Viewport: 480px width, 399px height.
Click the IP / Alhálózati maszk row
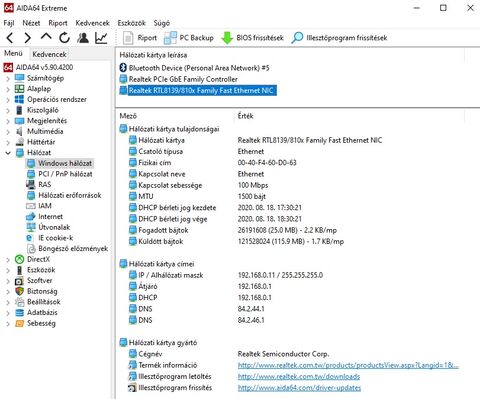click(x=226, y=275)
